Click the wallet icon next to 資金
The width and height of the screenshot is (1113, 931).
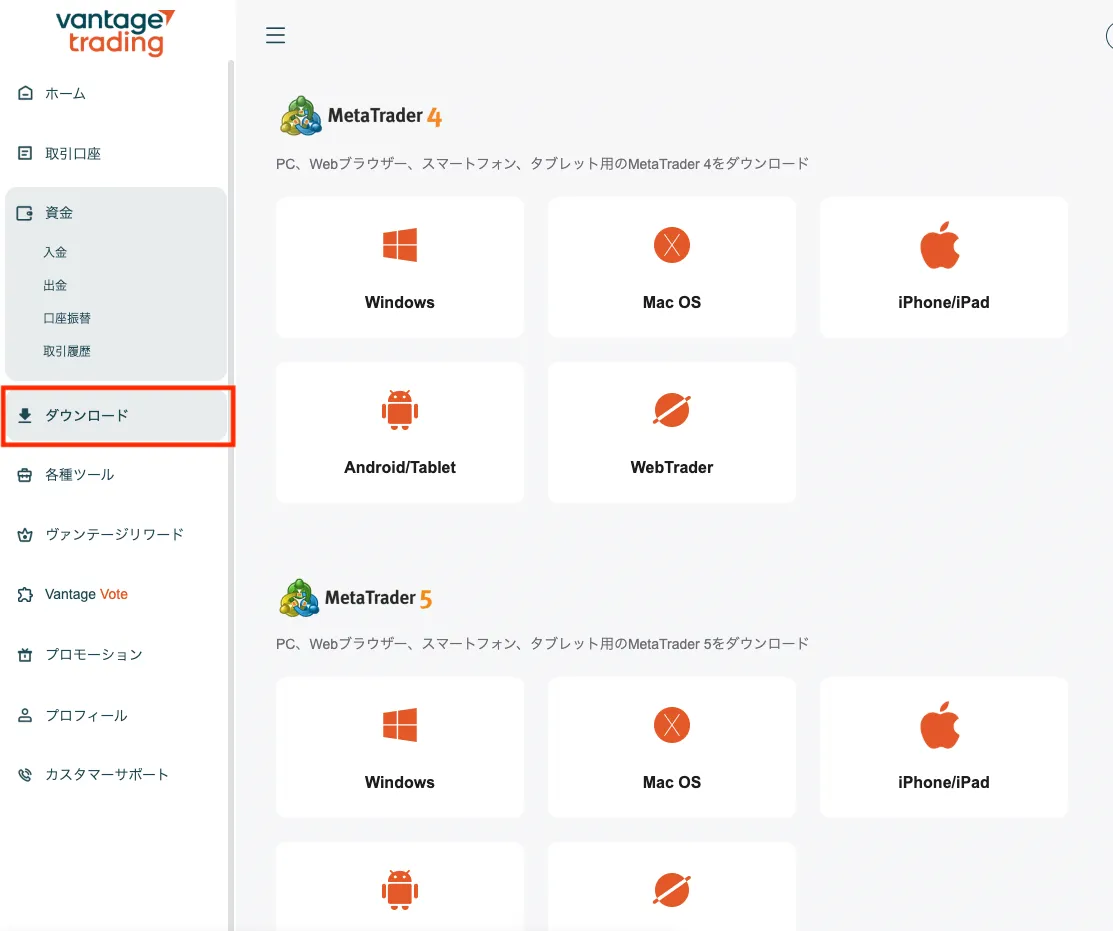click(25, 213)
